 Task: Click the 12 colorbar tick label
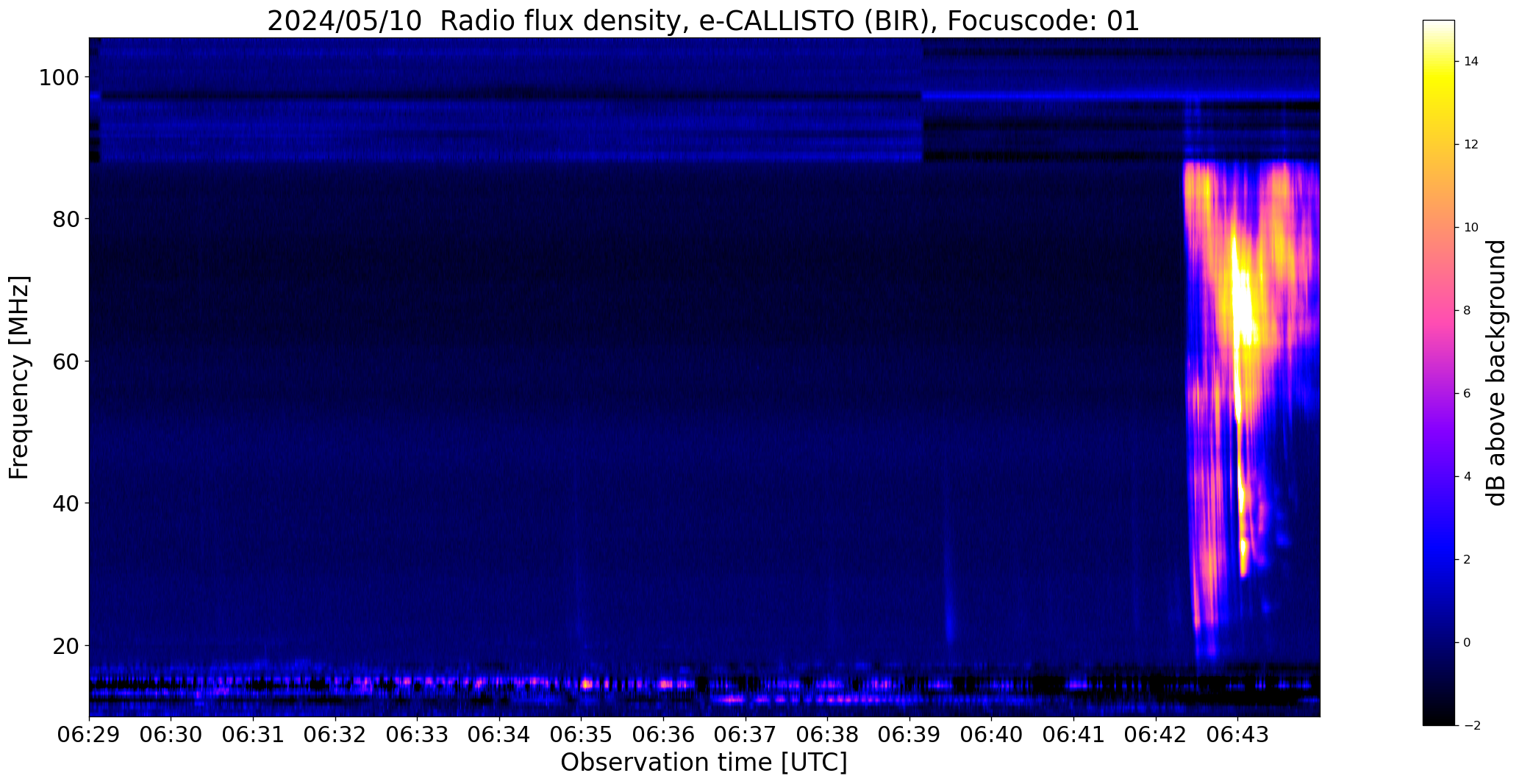1471,145
